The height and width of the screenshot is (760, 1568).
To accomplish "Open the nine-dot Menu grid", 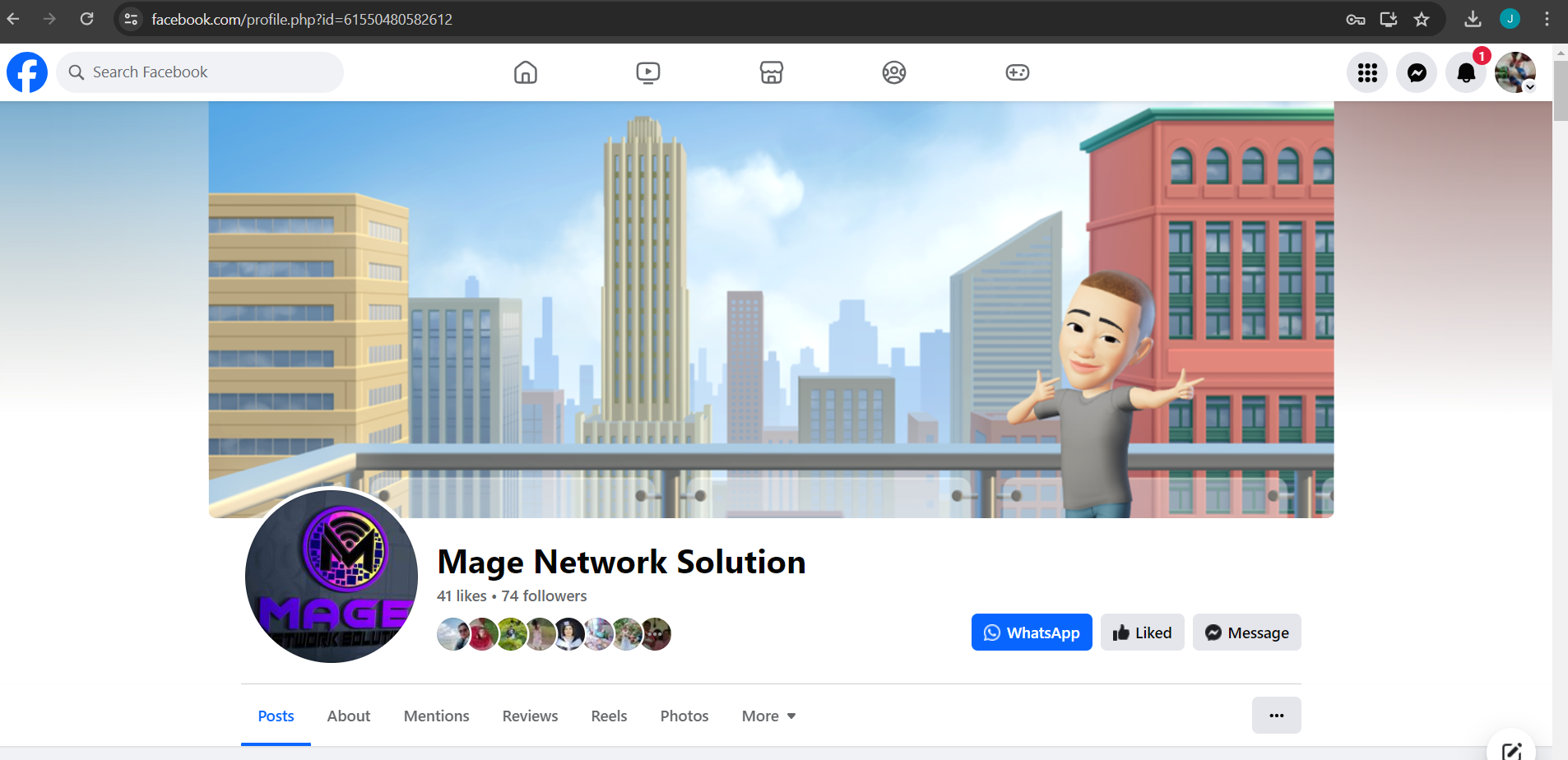I will [x=1367, y=72].
